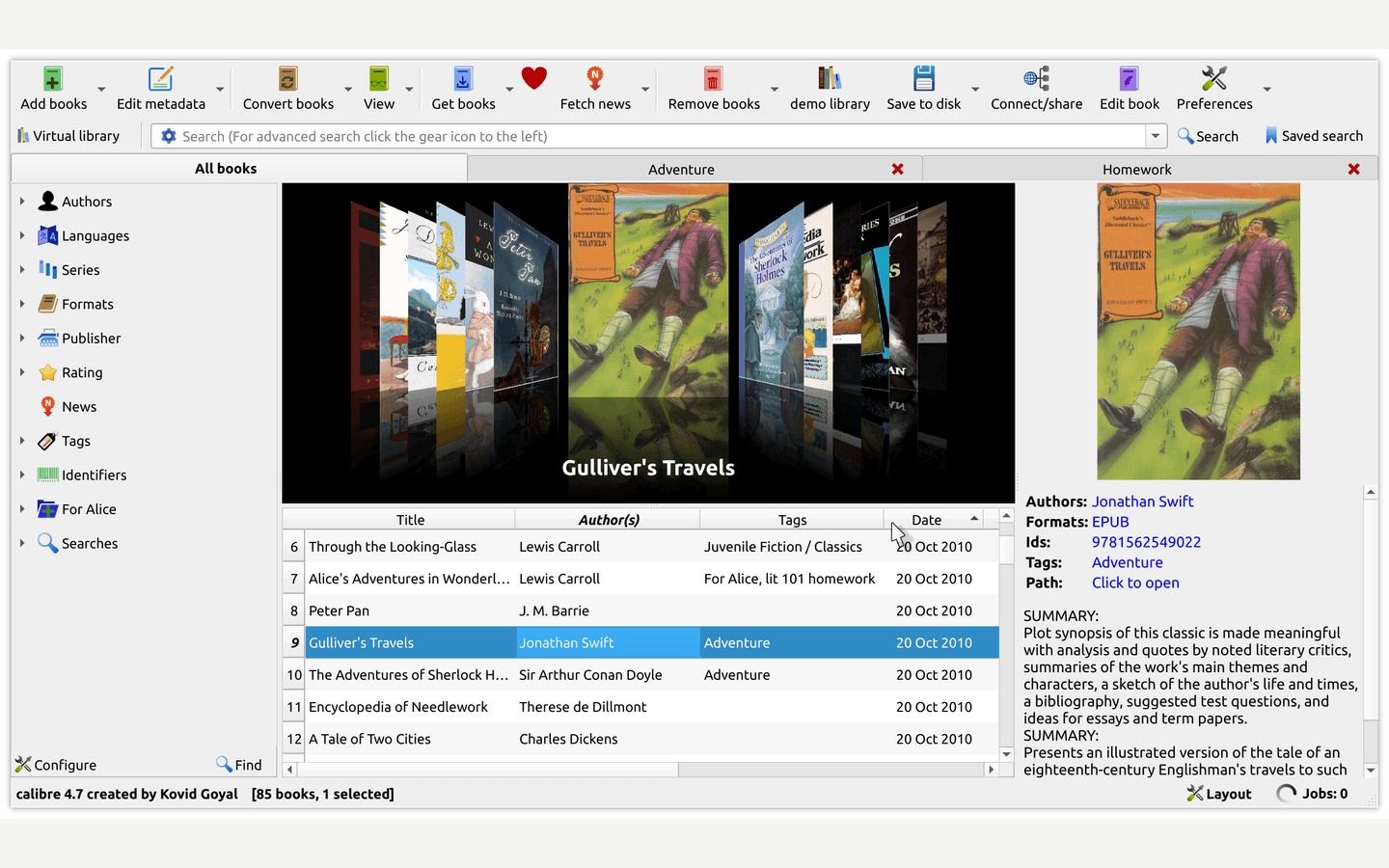Expand the Languages category
The height and width of the screenshot is (868, 1389).
(22, 235)
